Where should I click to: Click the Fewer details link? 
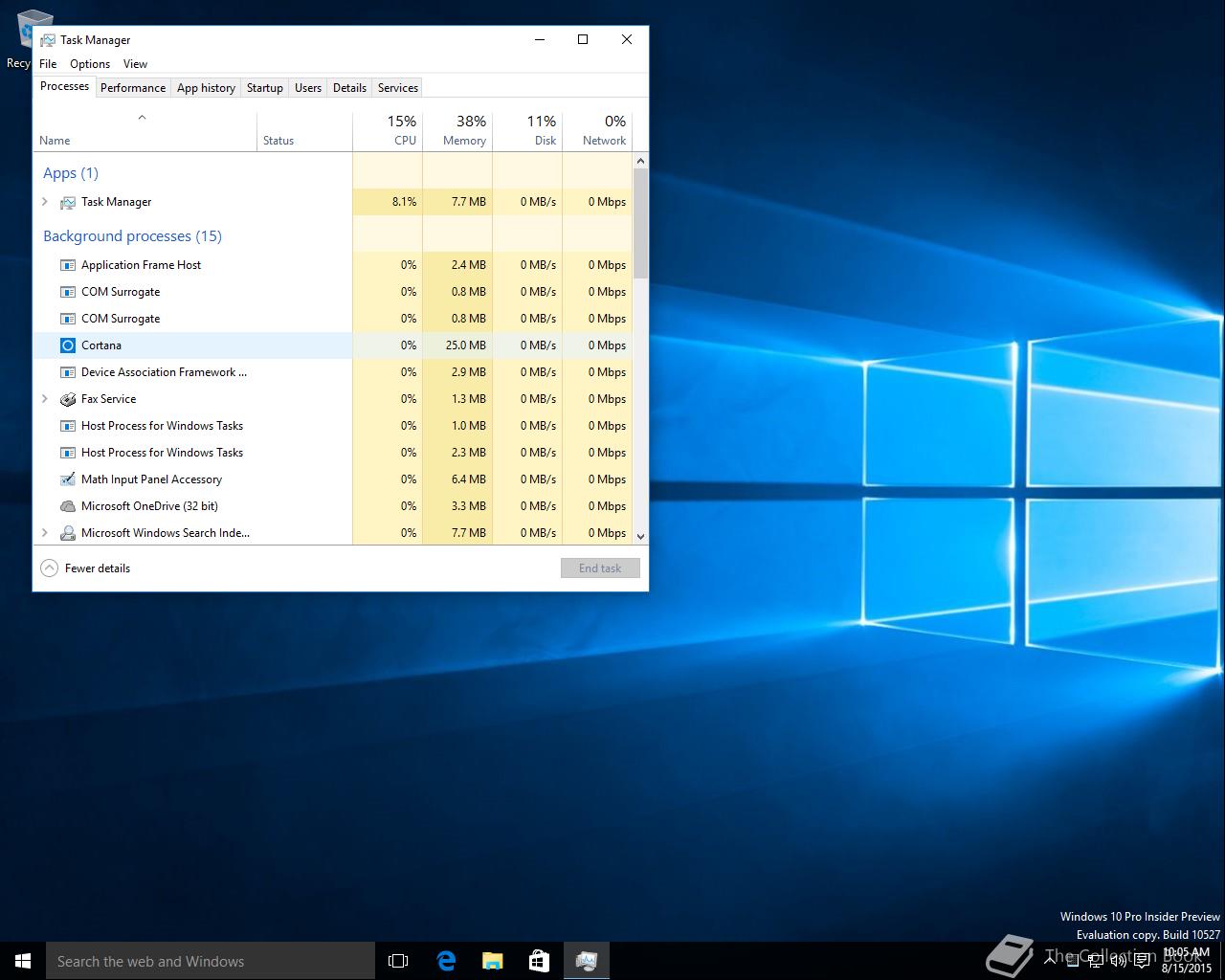tap(98, 568)
